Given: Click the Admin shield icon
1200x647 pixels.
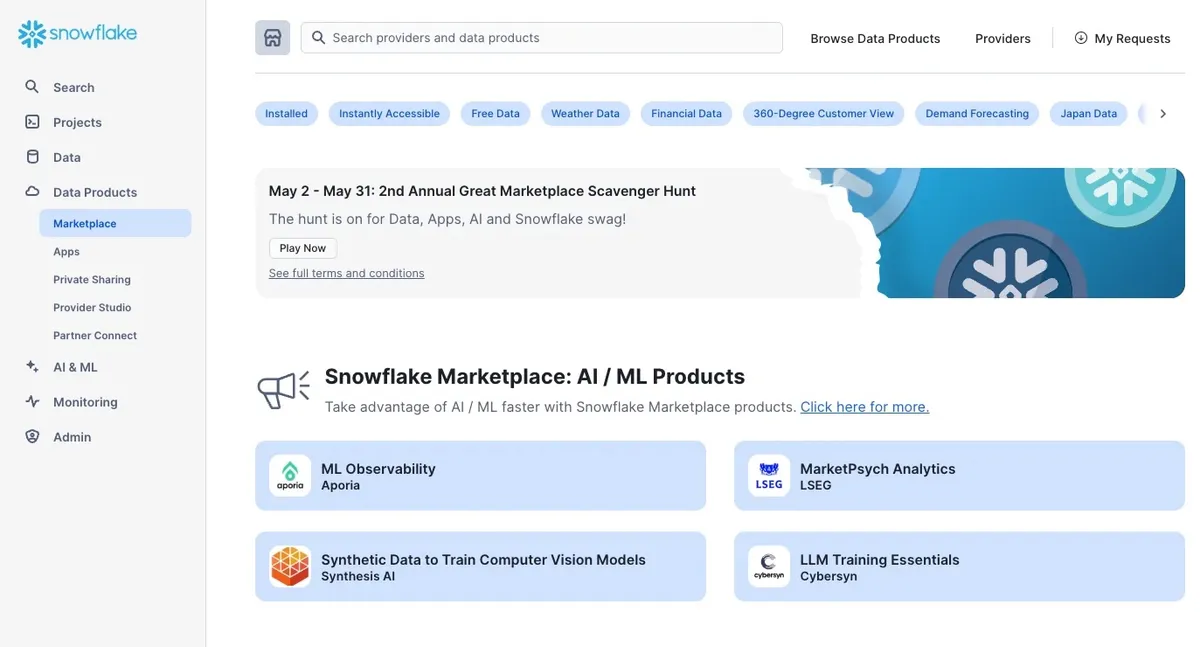Looking at the screenshot, I should pyautogui.click(x=33, y=437).
